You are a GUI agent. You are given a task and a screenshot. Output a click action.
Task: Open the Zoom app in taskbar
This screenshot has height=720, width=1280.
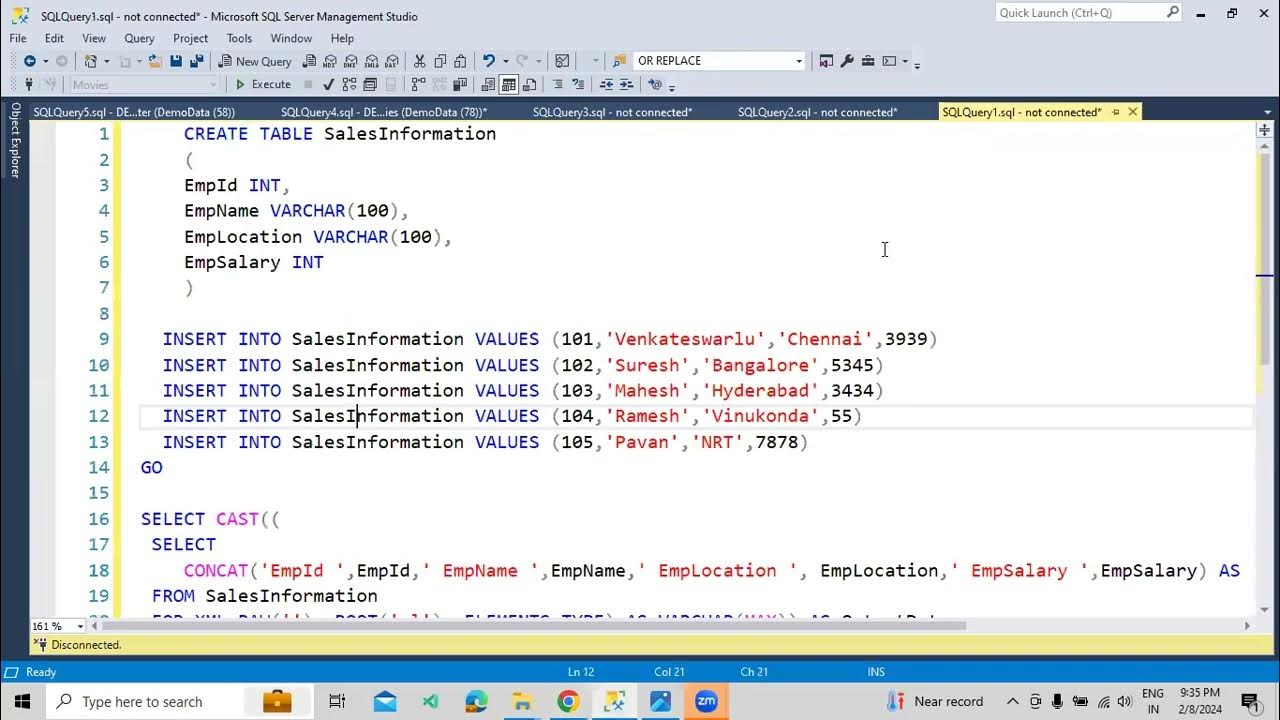coord(706,701)
